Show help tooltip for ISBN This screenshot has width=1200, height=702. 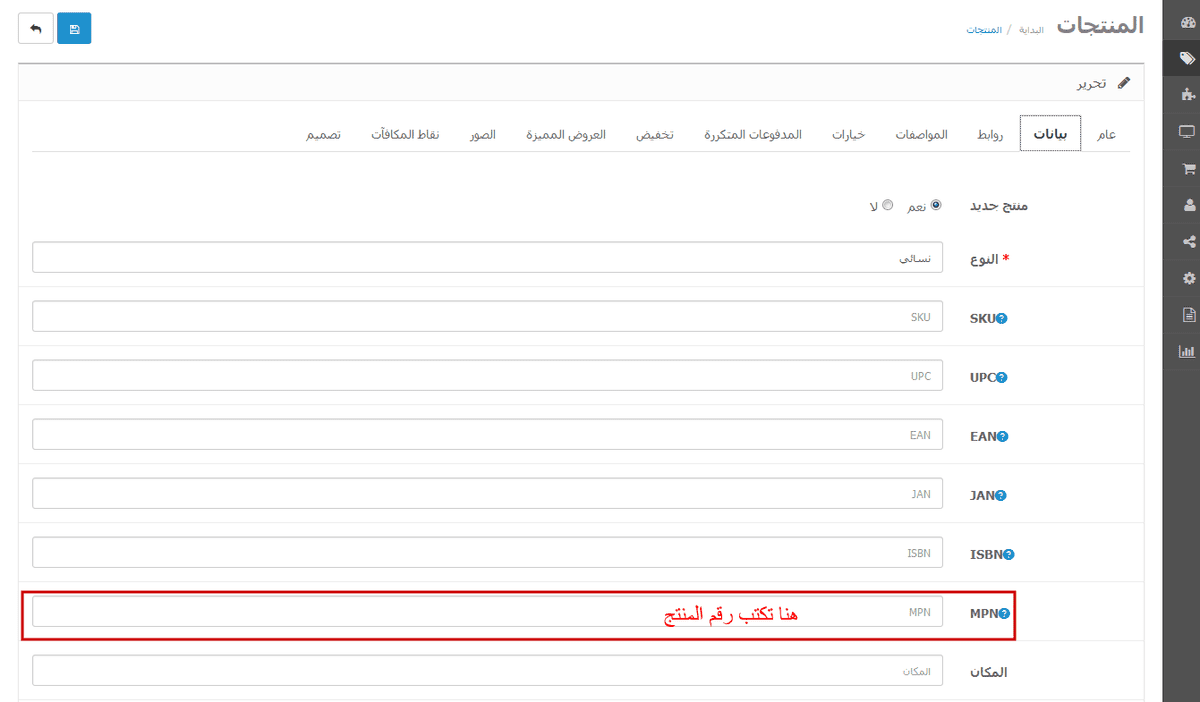[x=1009, y=555]
